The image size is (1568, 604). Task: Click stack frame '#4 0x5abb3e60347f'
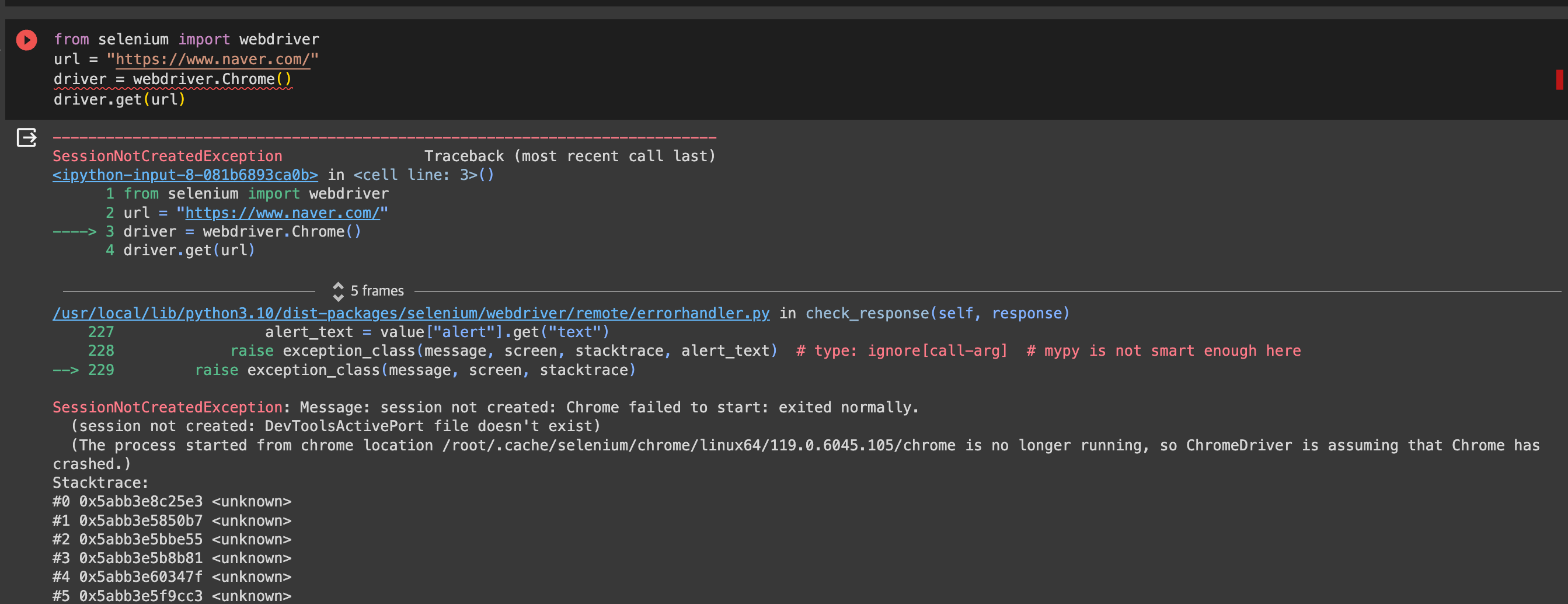[127, 577]
